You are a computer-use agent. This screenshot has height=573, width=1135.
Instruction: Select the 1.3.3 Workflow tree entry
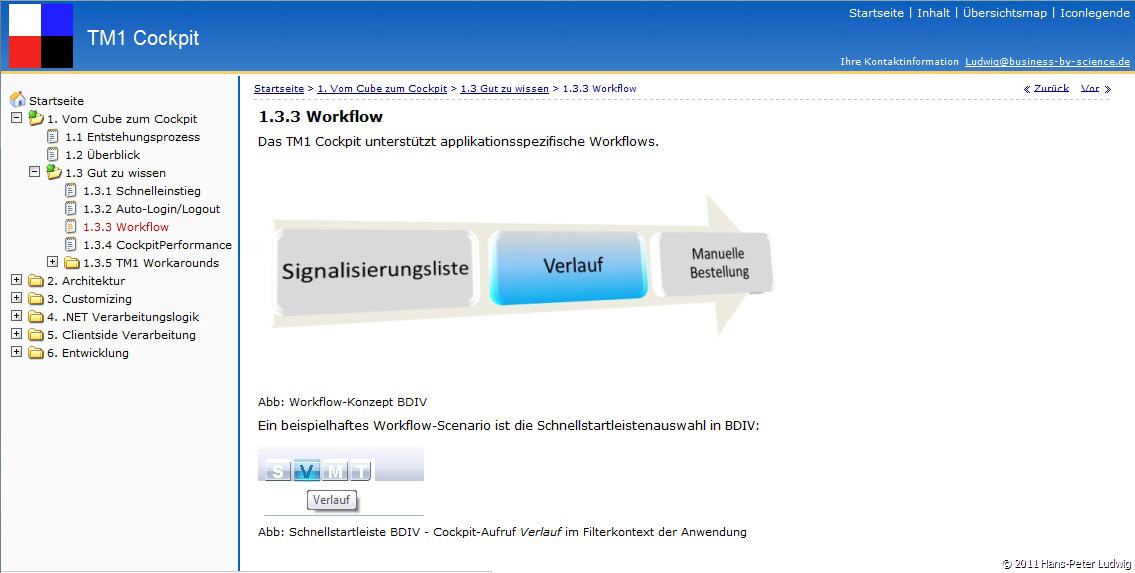(126, 227)
